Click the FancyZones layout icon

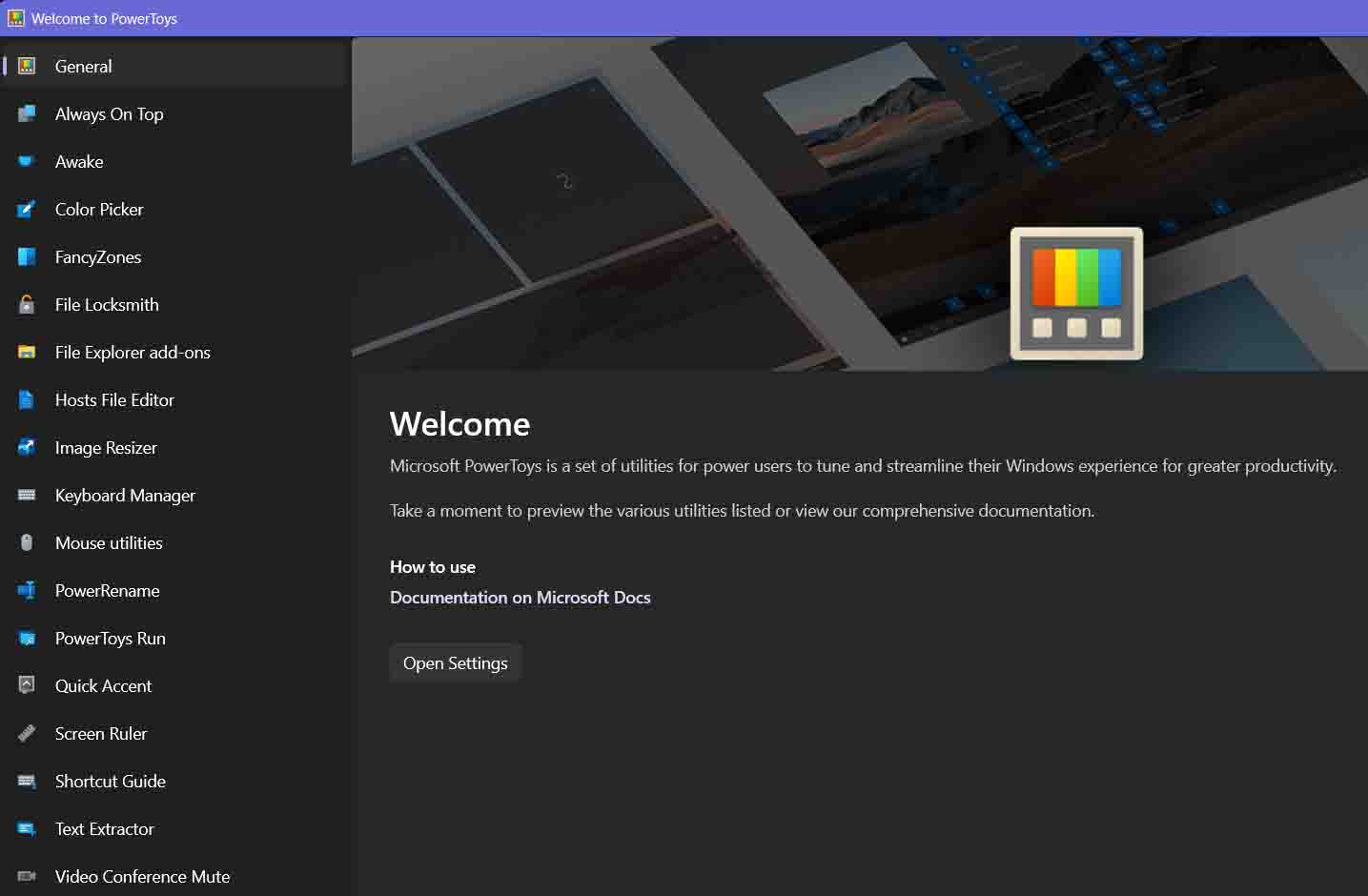click(27, 257)
